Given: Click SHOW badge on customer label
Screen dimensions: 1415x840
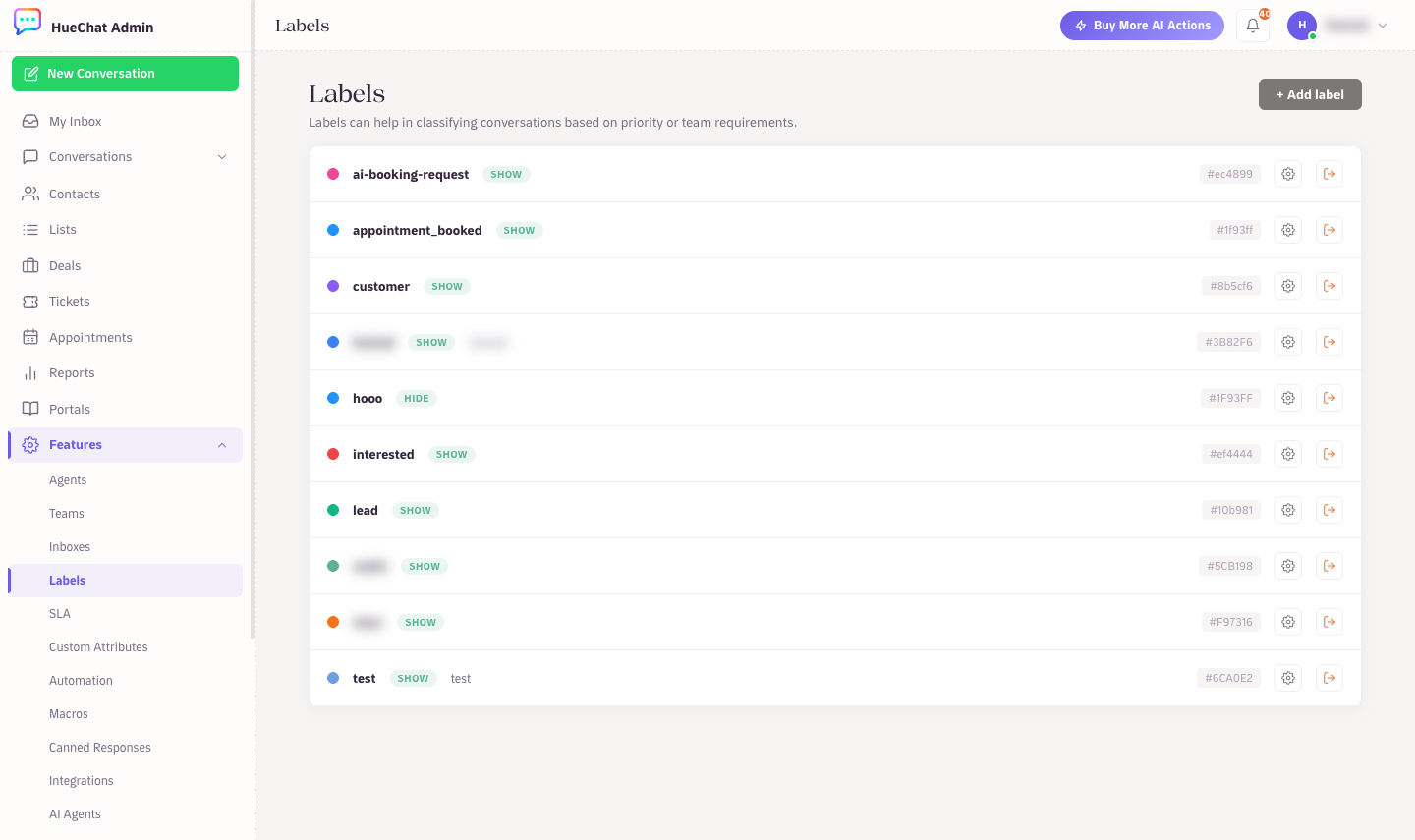Looking at the screenshot, I should [447, 286].
